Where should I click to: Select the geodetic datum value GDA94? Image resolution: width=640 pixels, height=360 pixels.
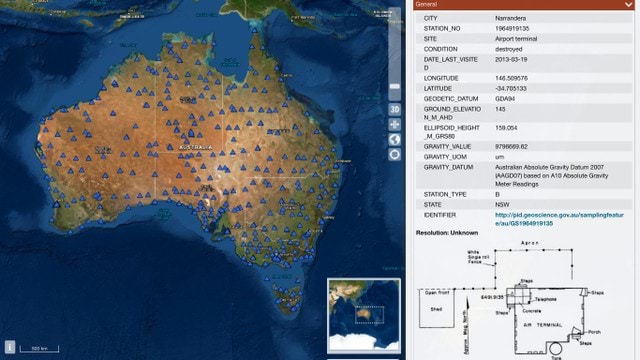505,99
